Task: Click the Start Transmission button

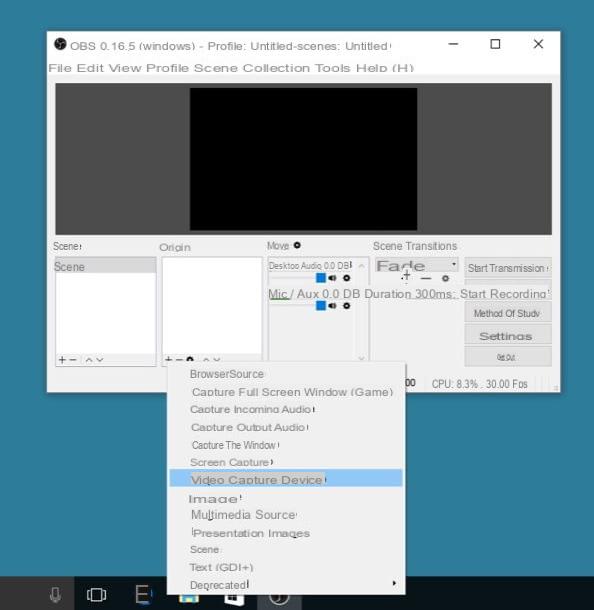Action: coord(508,267)
